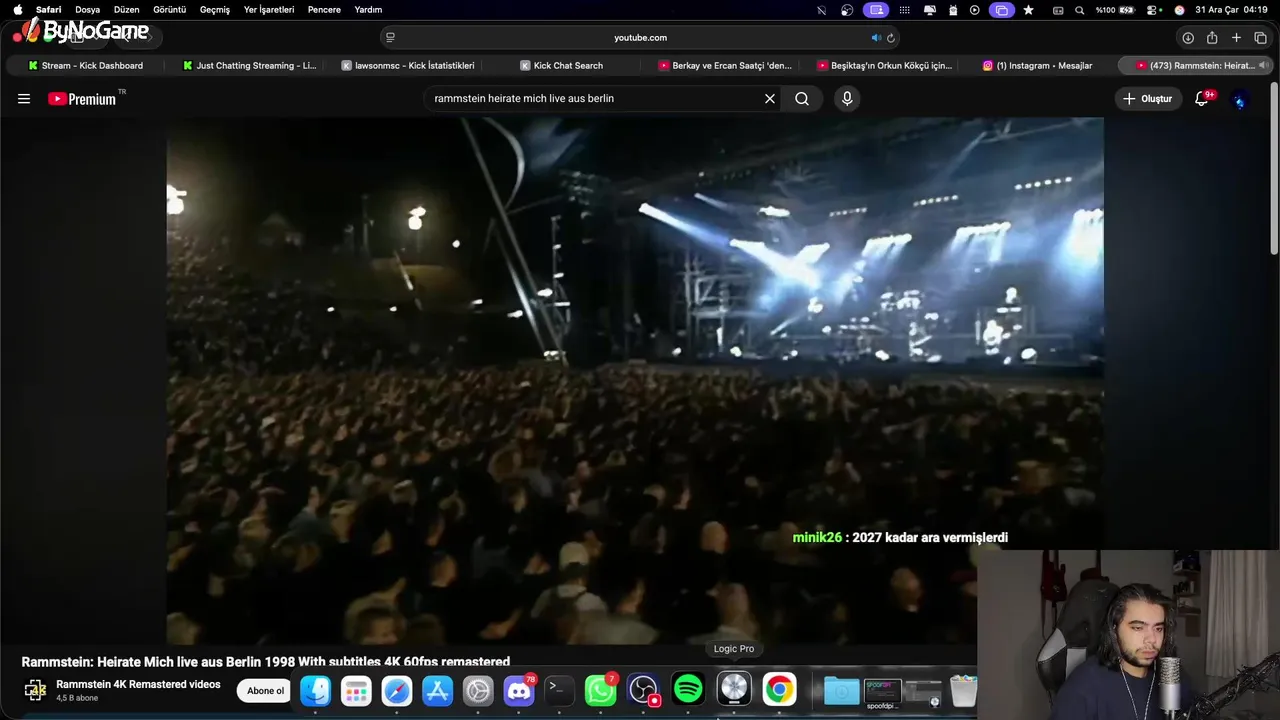
Task: Open page menu icon in address bar
Action: [390, 38]
